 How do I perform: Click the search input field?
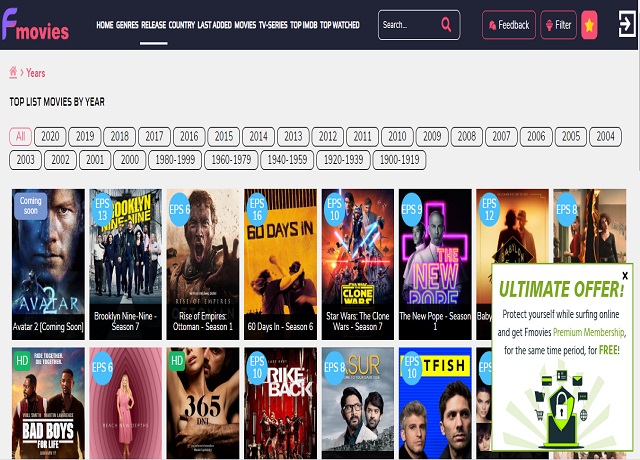coord(405,25)
